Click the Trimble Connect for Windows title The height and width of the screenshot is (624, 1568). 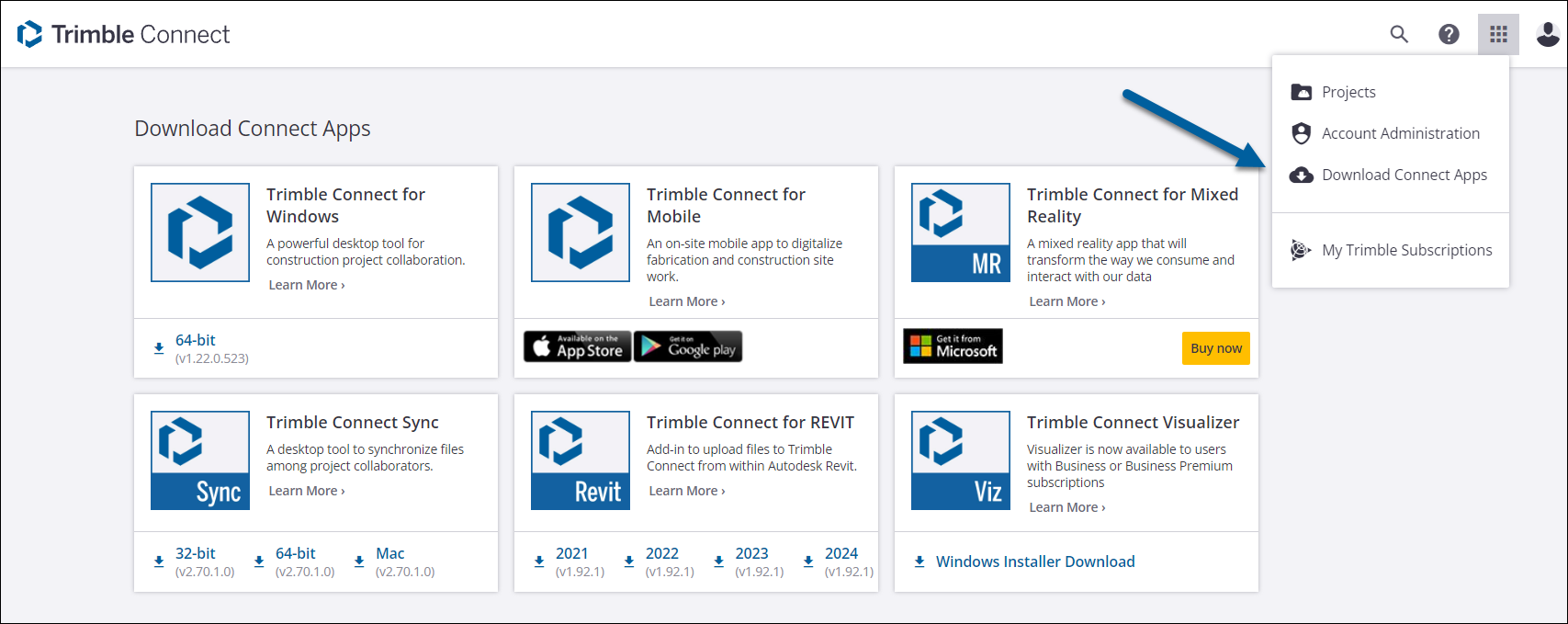tap(345, 205)
